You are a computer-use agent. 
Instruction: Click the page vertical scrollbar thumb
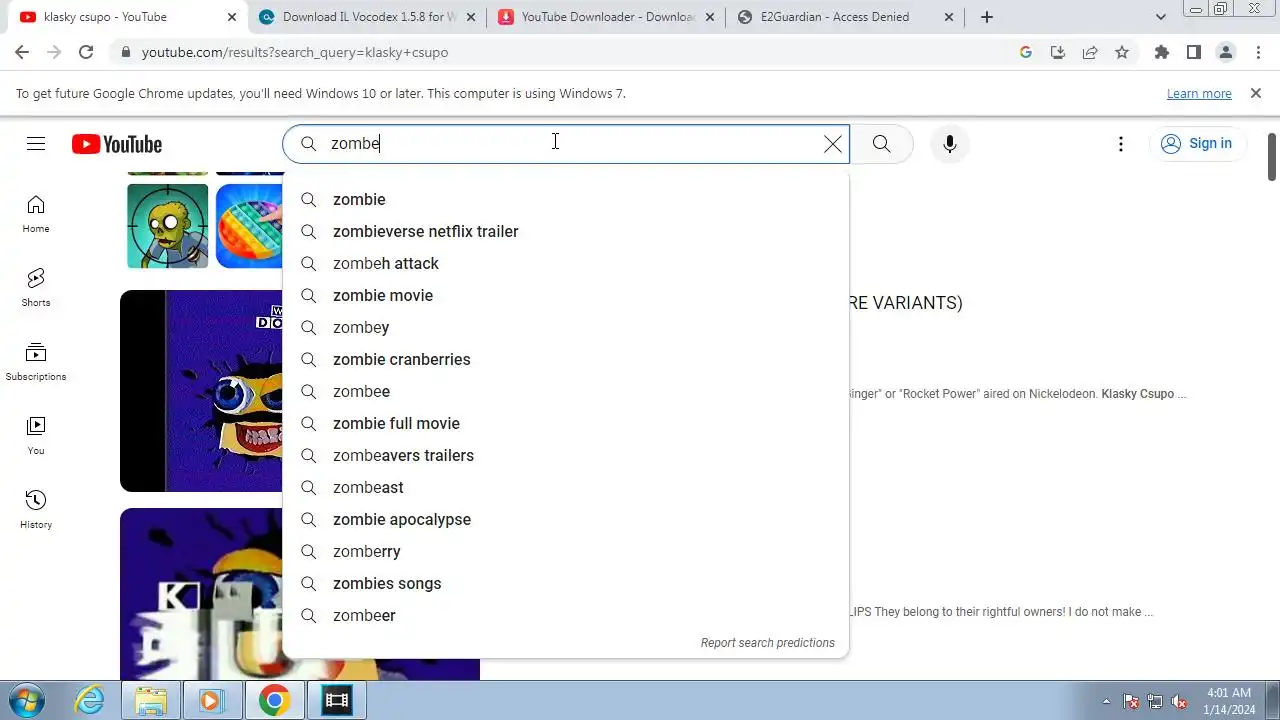pyautogui.click(x=1272, y=157)
